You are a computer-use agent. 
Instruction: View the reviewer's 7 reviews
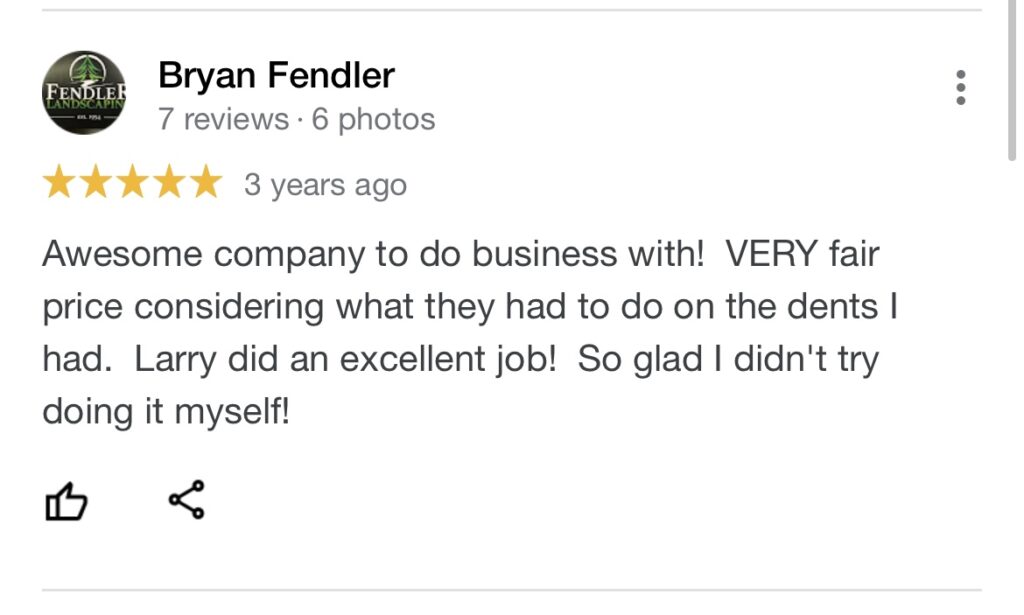pyautogui.click(x=223, y=119)
